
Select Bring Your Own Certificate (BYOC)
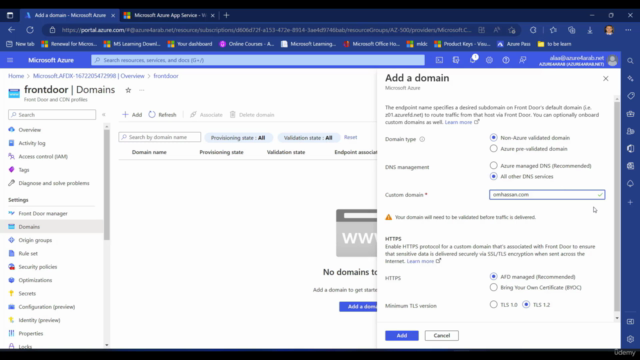point(493,287)
